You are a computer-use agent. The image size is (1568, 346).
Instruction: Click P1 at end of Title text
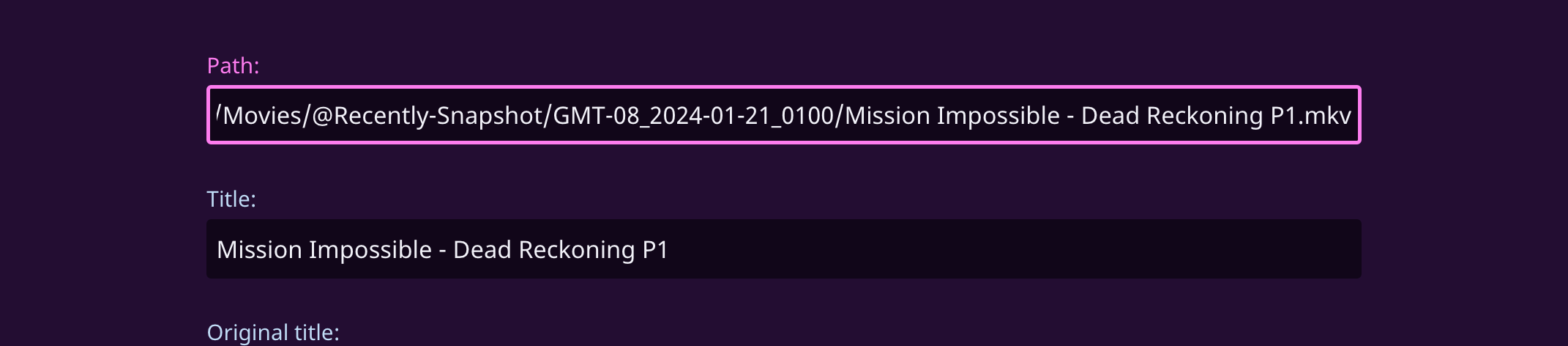(655, 250)
